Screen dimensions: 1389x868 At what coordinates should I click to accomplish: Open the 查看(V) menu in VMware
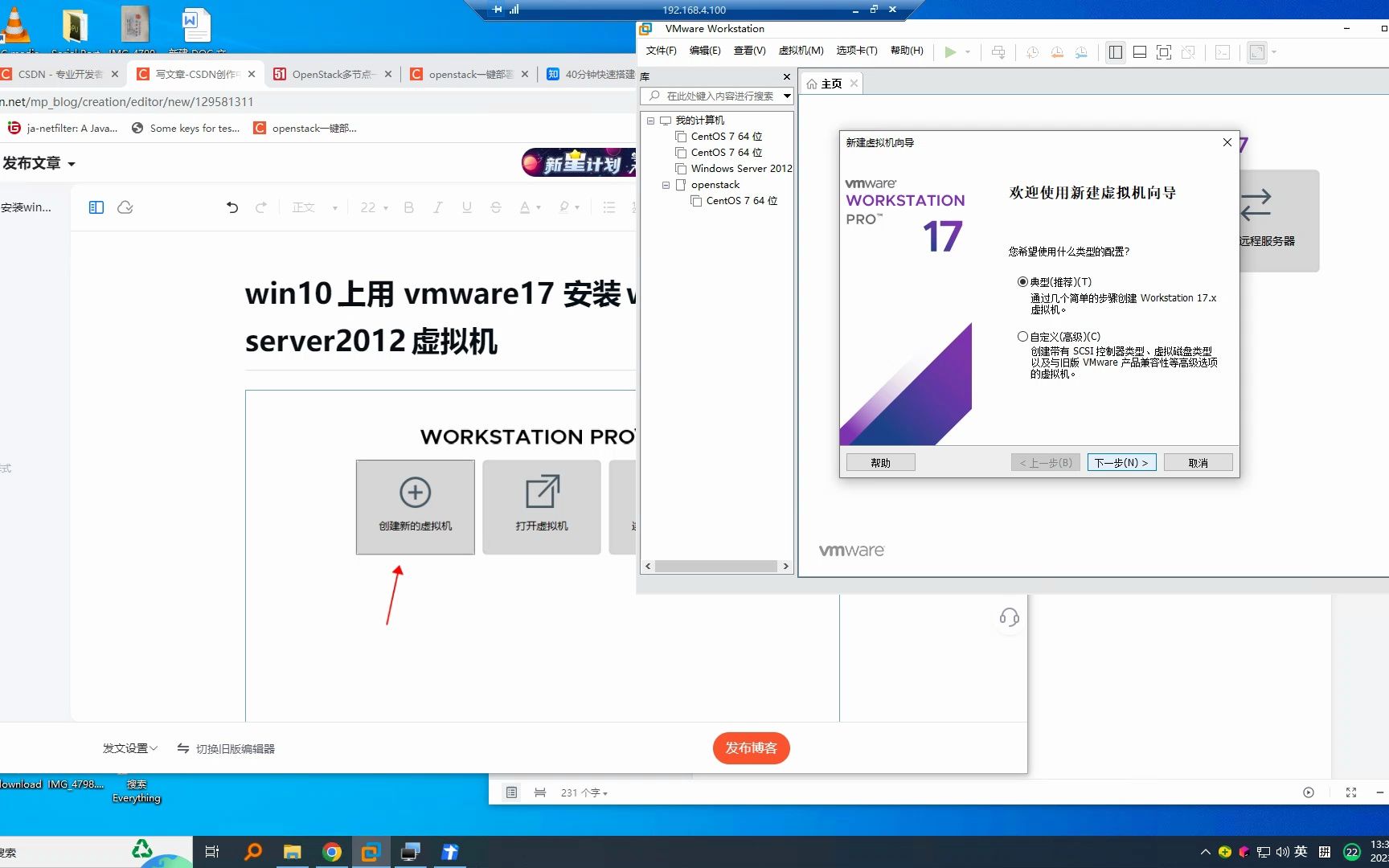coord(749,51)
